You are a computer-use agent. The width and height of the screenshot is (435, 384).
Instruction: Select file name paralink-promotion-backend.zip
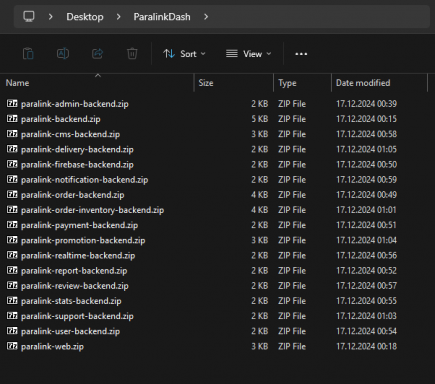tap(83, 240)
